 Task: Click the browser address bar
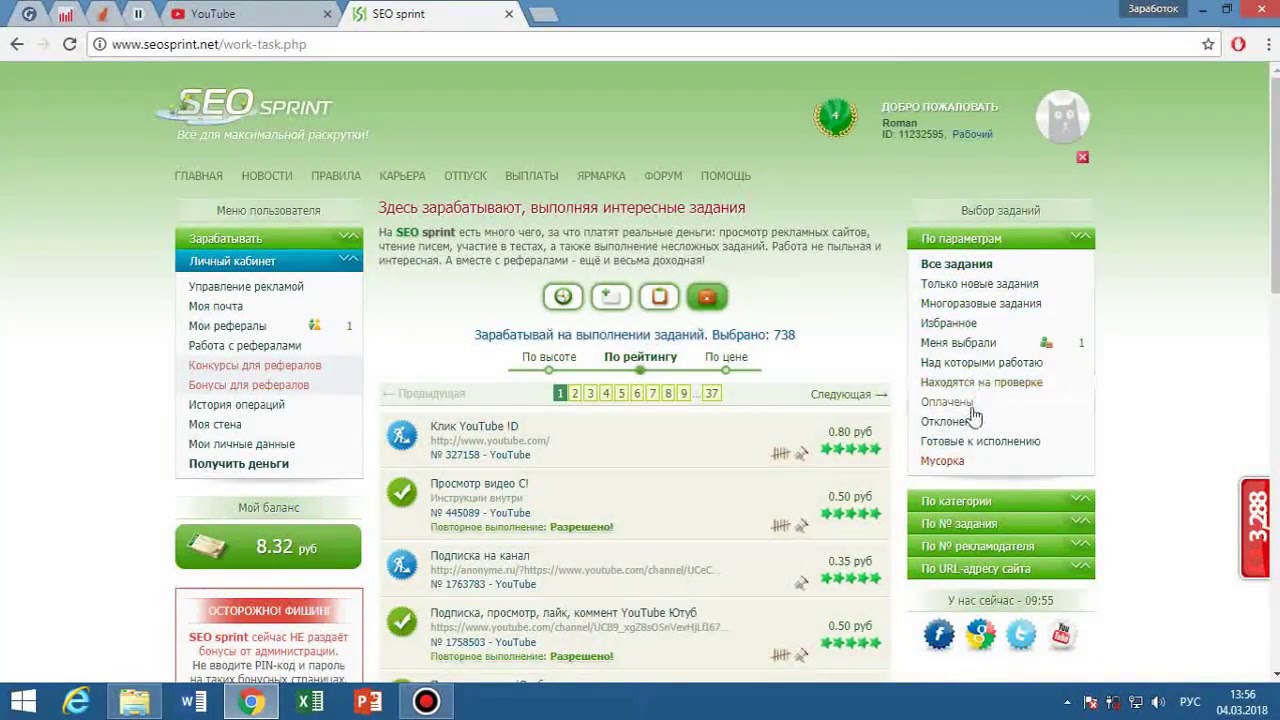click(x=640, y=44)
